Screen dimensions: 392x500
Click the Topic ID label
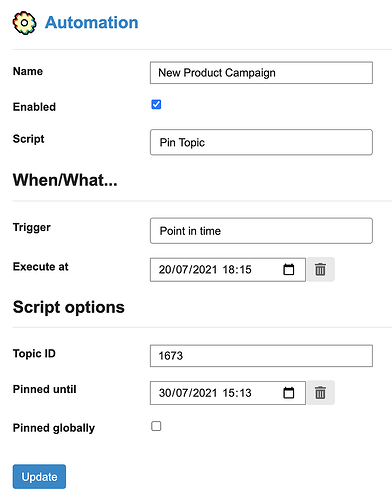click(34, 353)
